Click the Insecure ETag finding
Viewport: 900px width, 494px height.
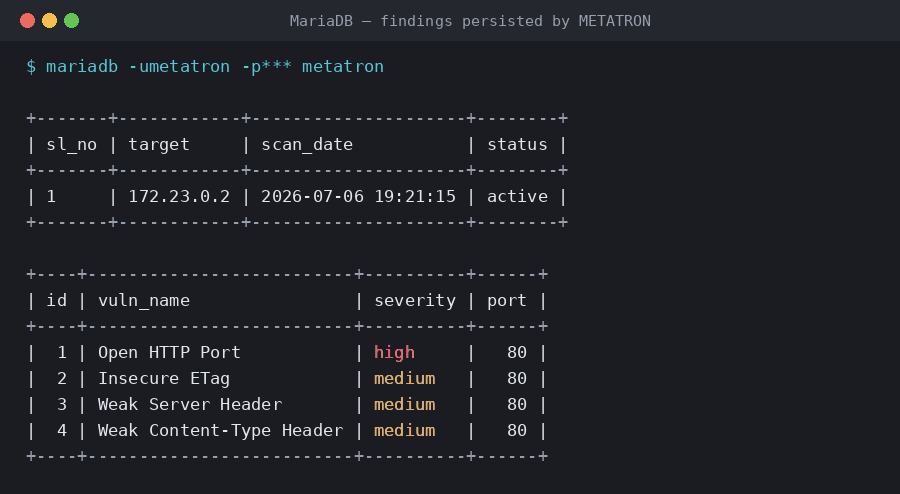point(164,379)
